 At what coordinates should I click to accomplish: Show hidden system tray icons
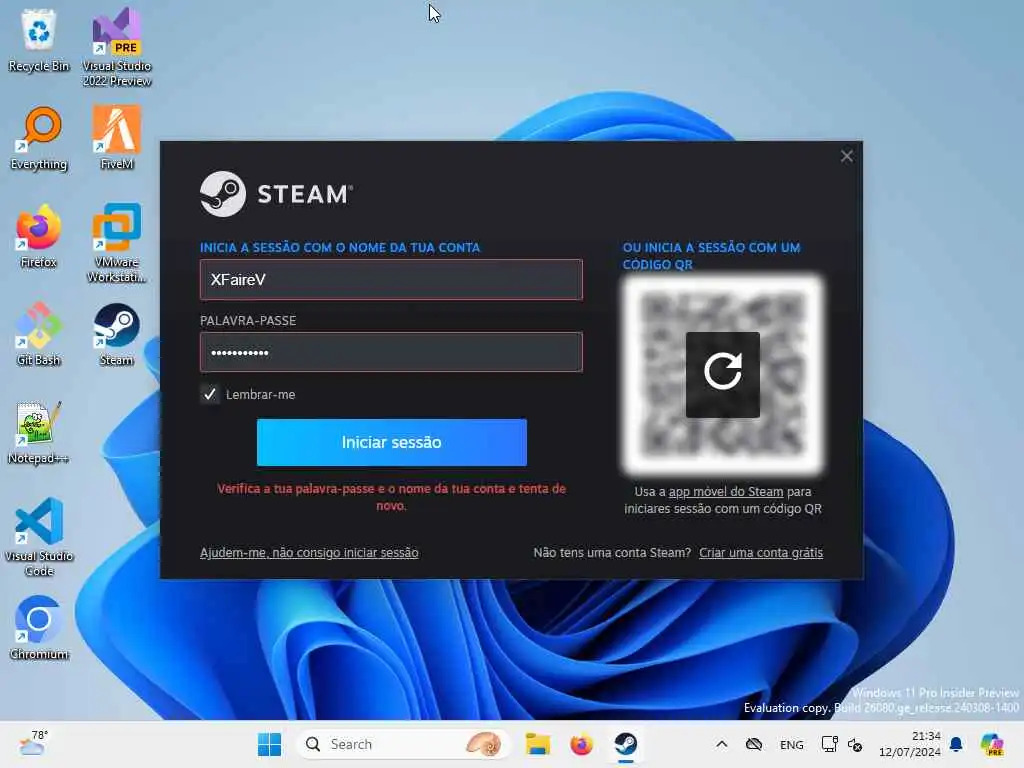[722, 744]
